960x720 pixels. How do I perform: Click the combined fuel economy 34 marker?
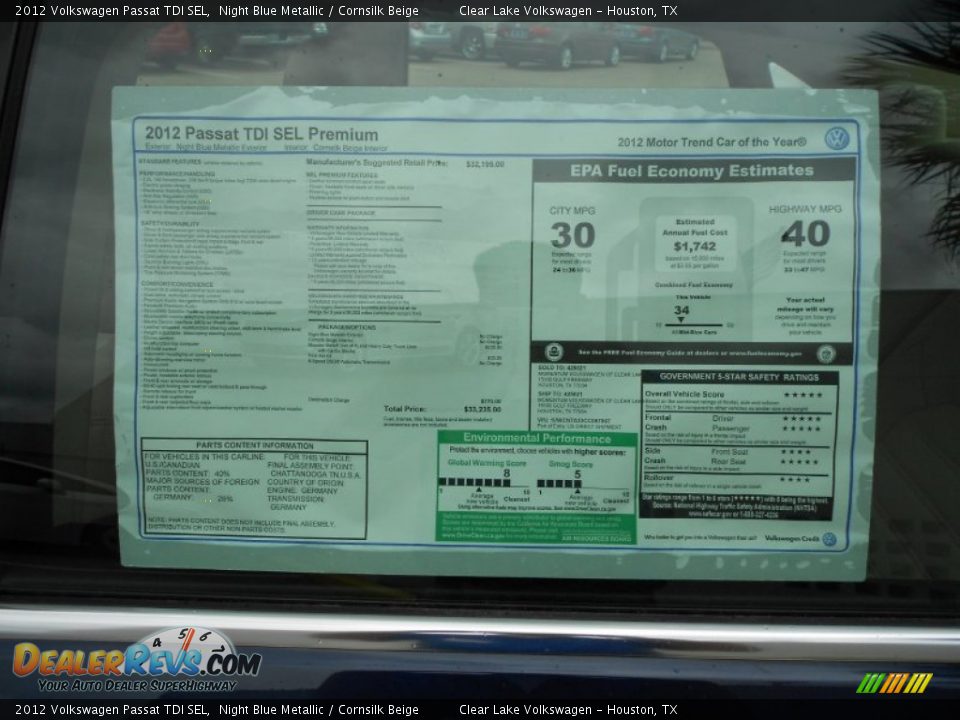(x=681, y=311)
